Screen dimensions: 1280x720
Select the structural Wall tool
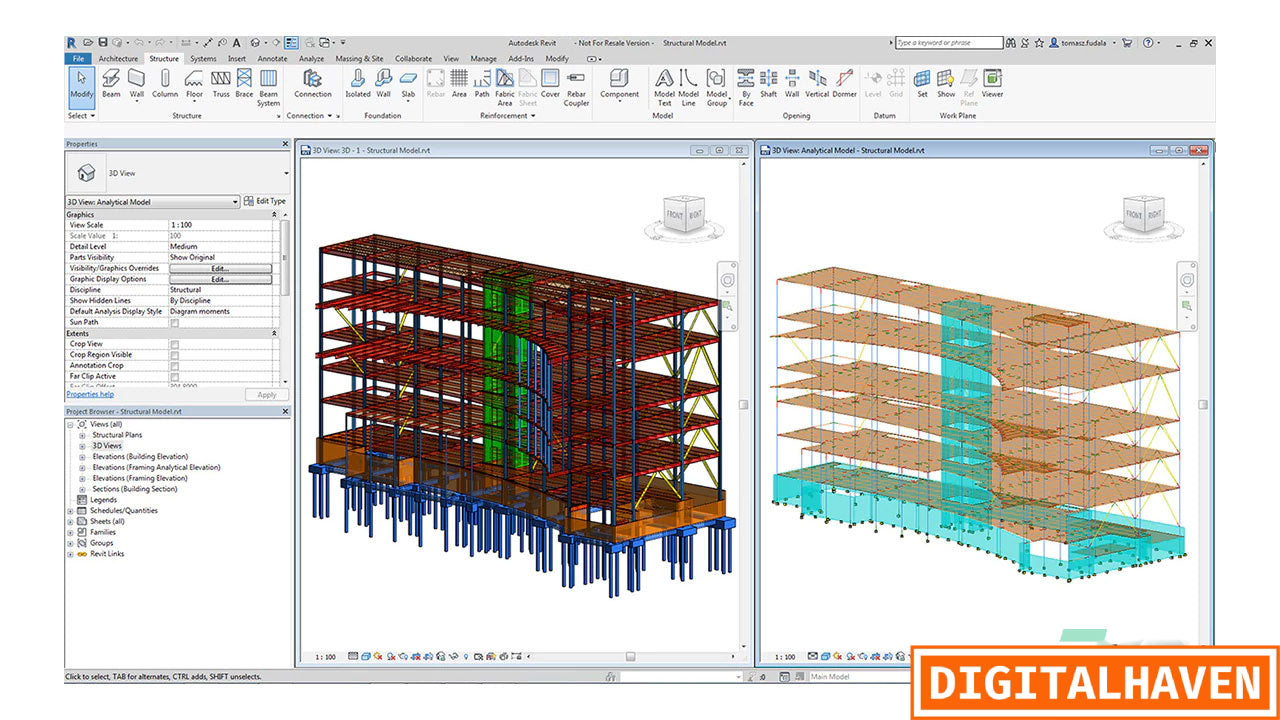pos(137,86)
